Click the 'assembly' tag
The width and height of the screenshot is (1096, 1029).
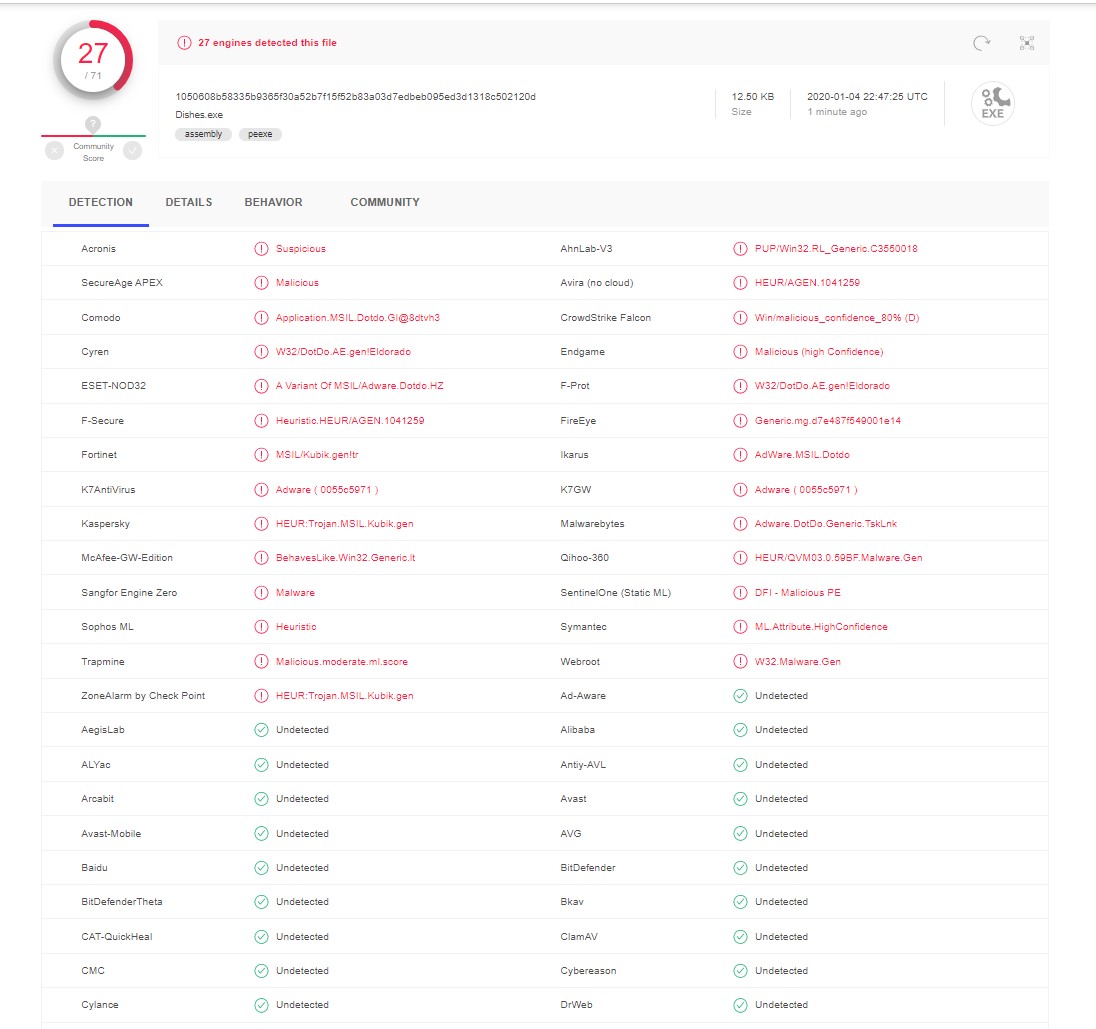coord(203,134)
